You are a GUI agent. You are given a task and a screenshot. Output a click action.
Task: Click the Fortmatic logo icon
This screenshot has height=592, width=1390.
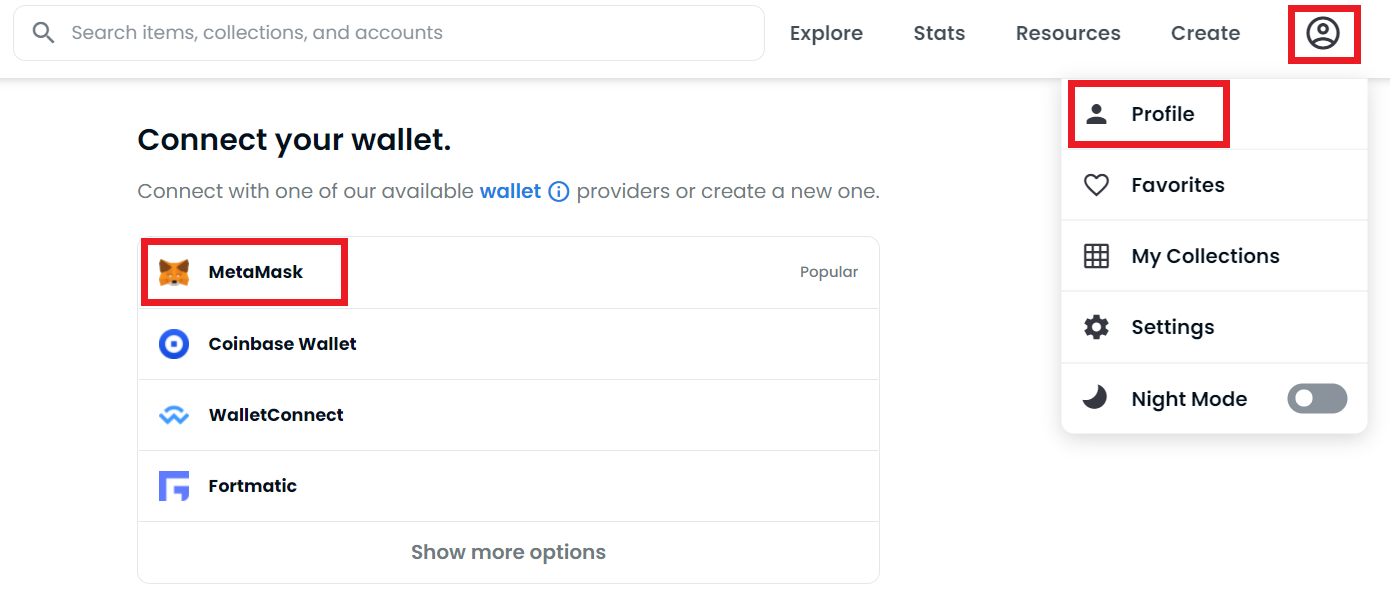(174, 486)
